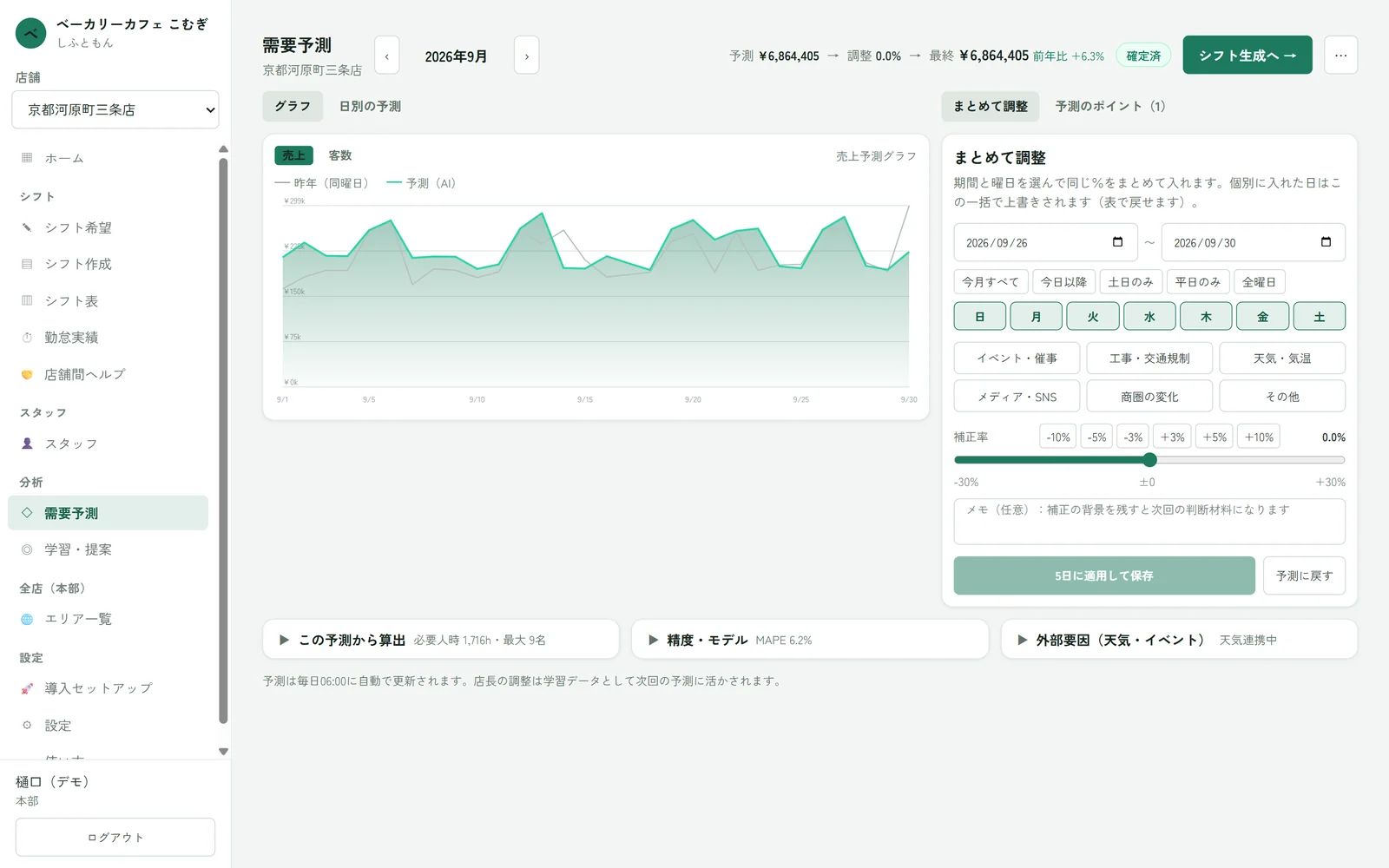
Task: Click the 設定 gear icon
Action: tap(27, 725)
